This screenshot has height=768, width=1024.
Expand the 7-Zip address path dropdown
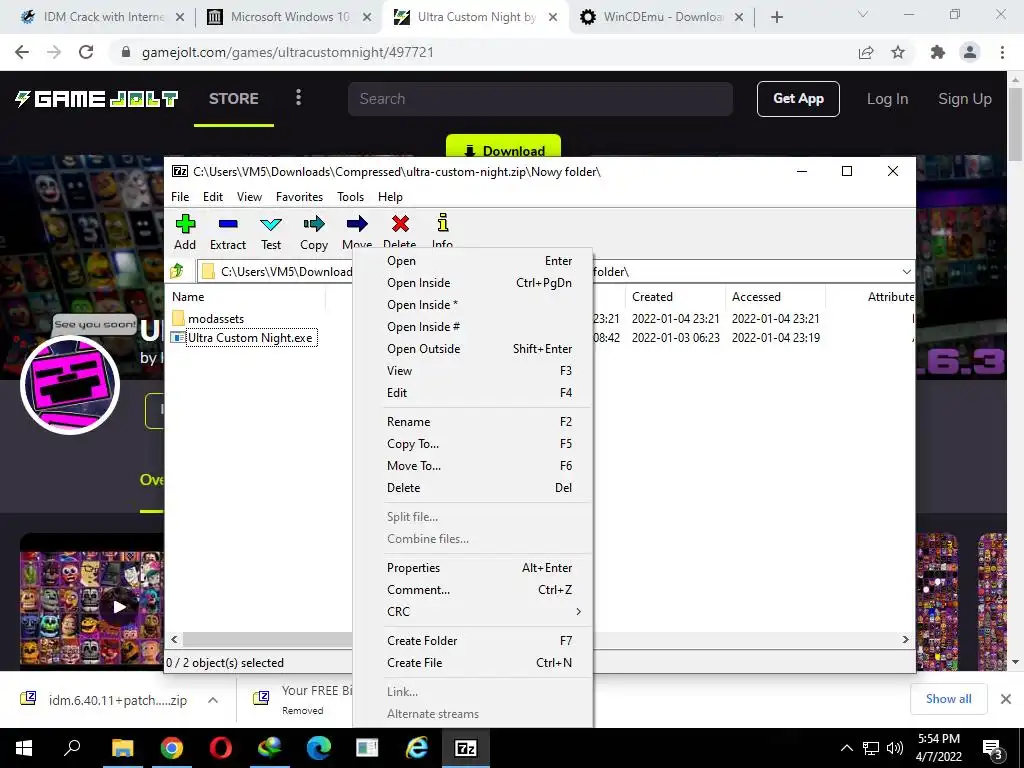coord(906,272)
